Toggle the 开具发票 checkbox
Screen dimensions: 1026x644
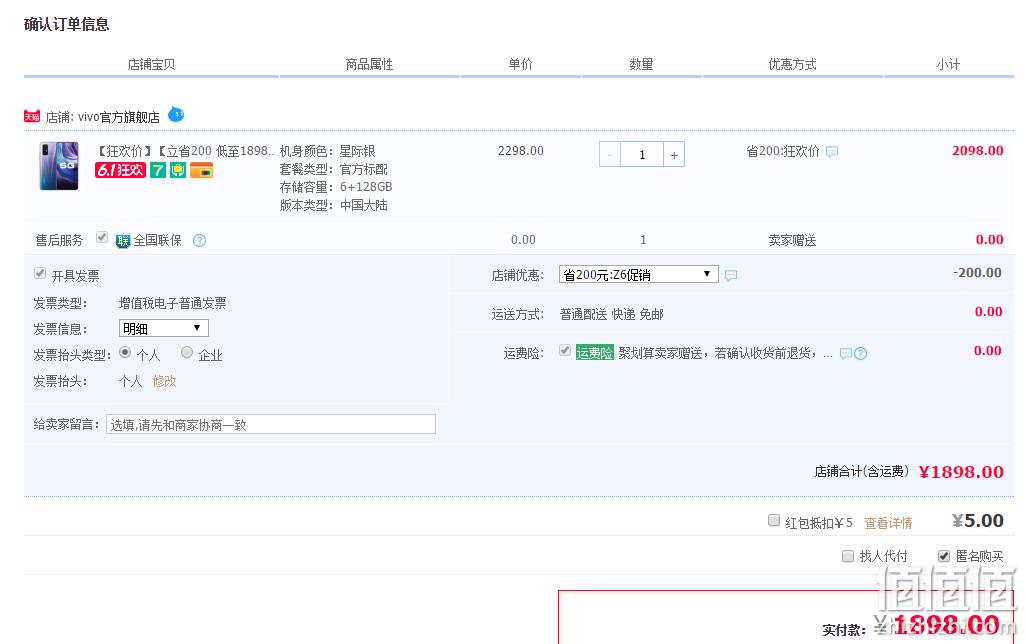pos(40,273)
